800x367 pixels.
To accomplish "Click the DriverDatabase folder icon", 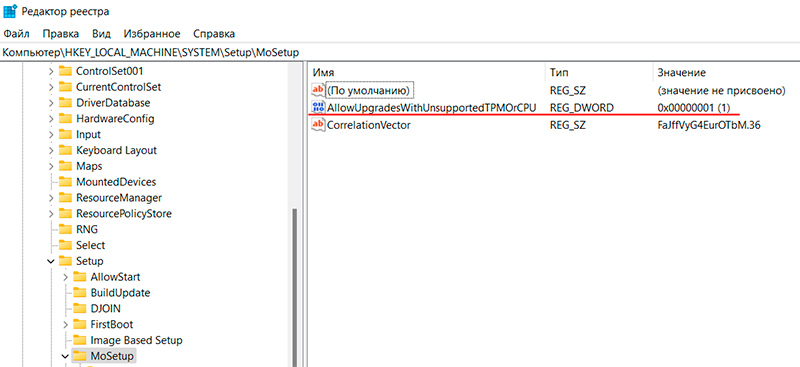I will tap(65, 103).
